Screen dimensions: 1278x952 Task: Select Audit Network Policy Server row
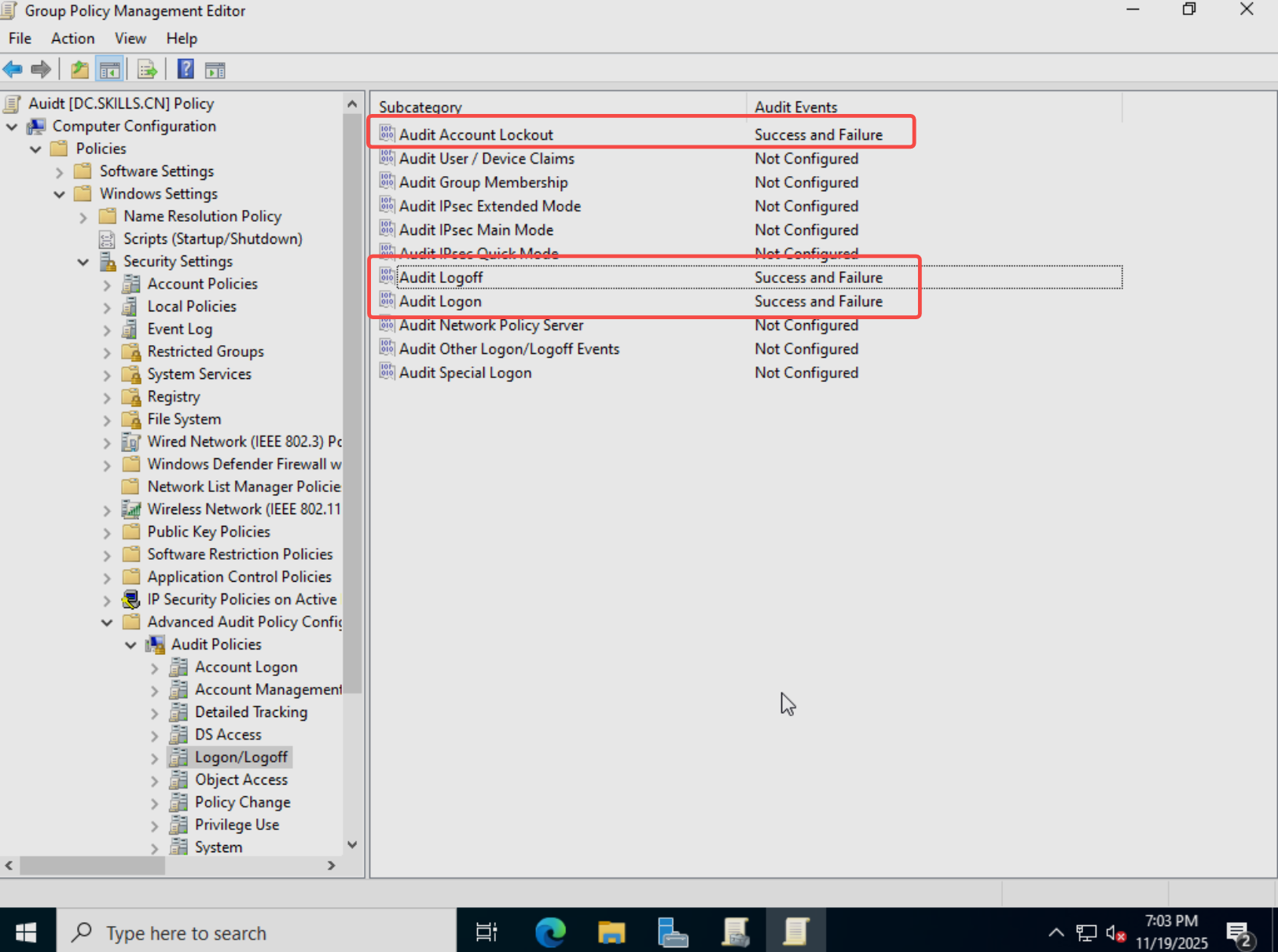click(750, 325)
